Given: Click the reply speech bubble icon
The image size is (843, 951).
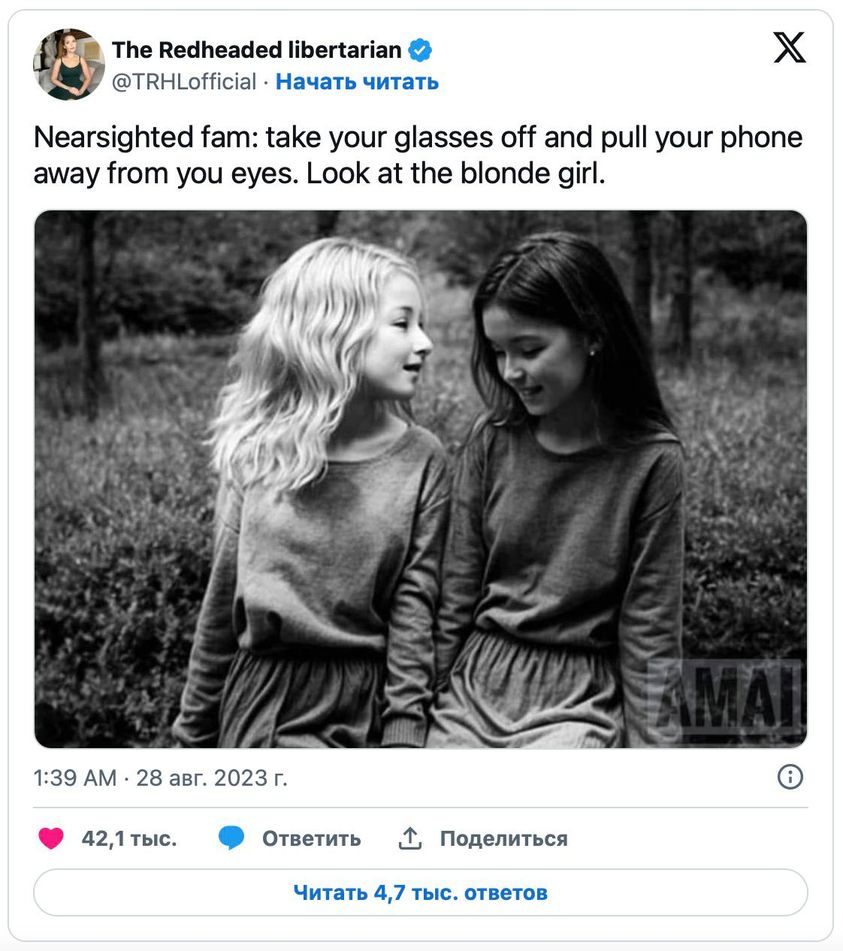Looking at the screenshot, I should 232,838.
